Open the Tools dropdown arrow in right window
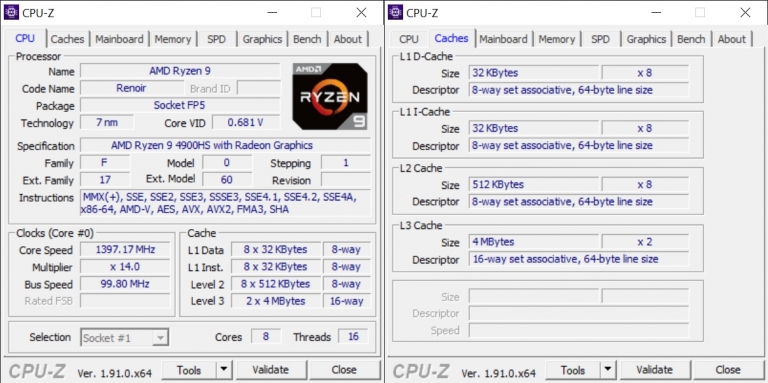Screen dimensions: 768x383 click(608, 370)
